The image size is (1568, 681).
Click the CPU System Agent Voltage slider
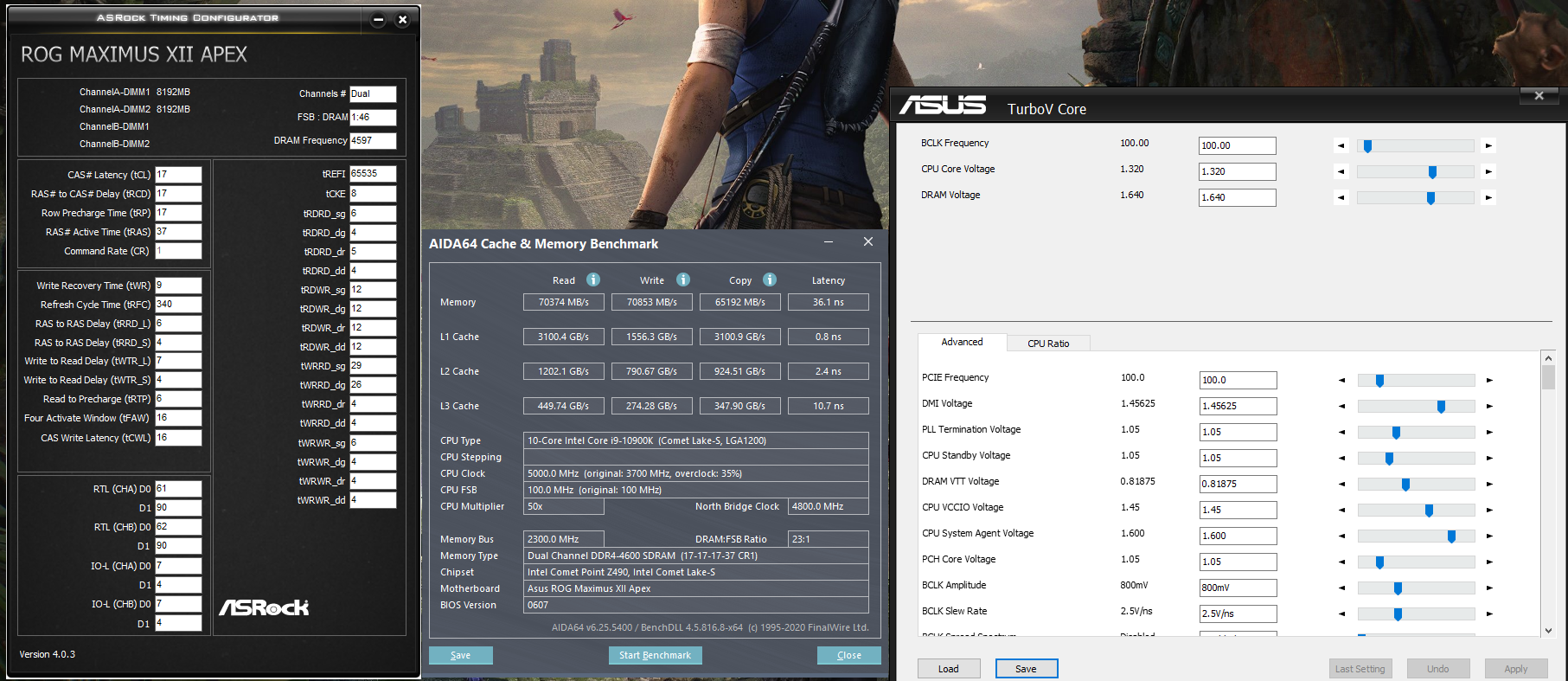[x=1416, y=536]
